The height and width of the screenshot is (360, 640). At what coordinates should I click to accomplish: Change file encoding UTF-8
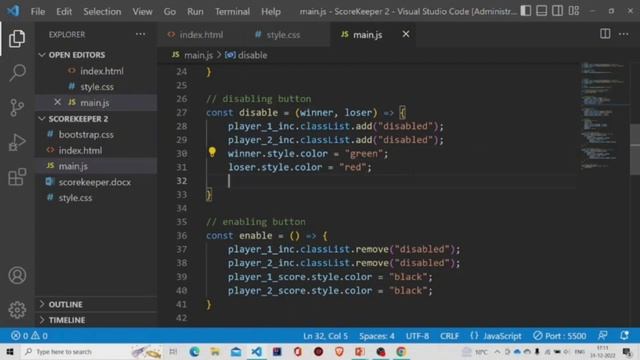coord(417,336)
